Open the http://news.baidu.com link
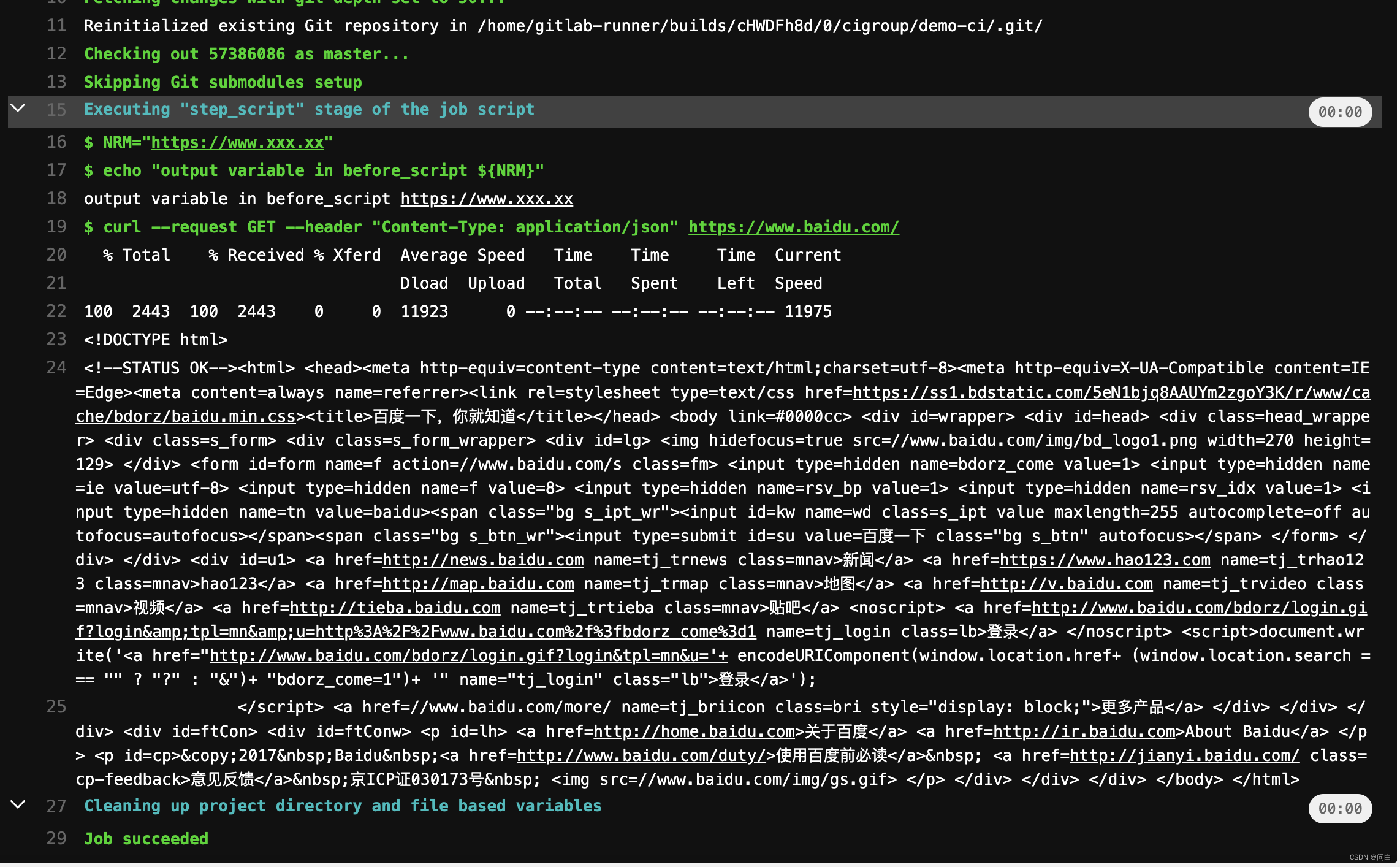Screen dimensions: 1400x867 [x=482, y=560]
